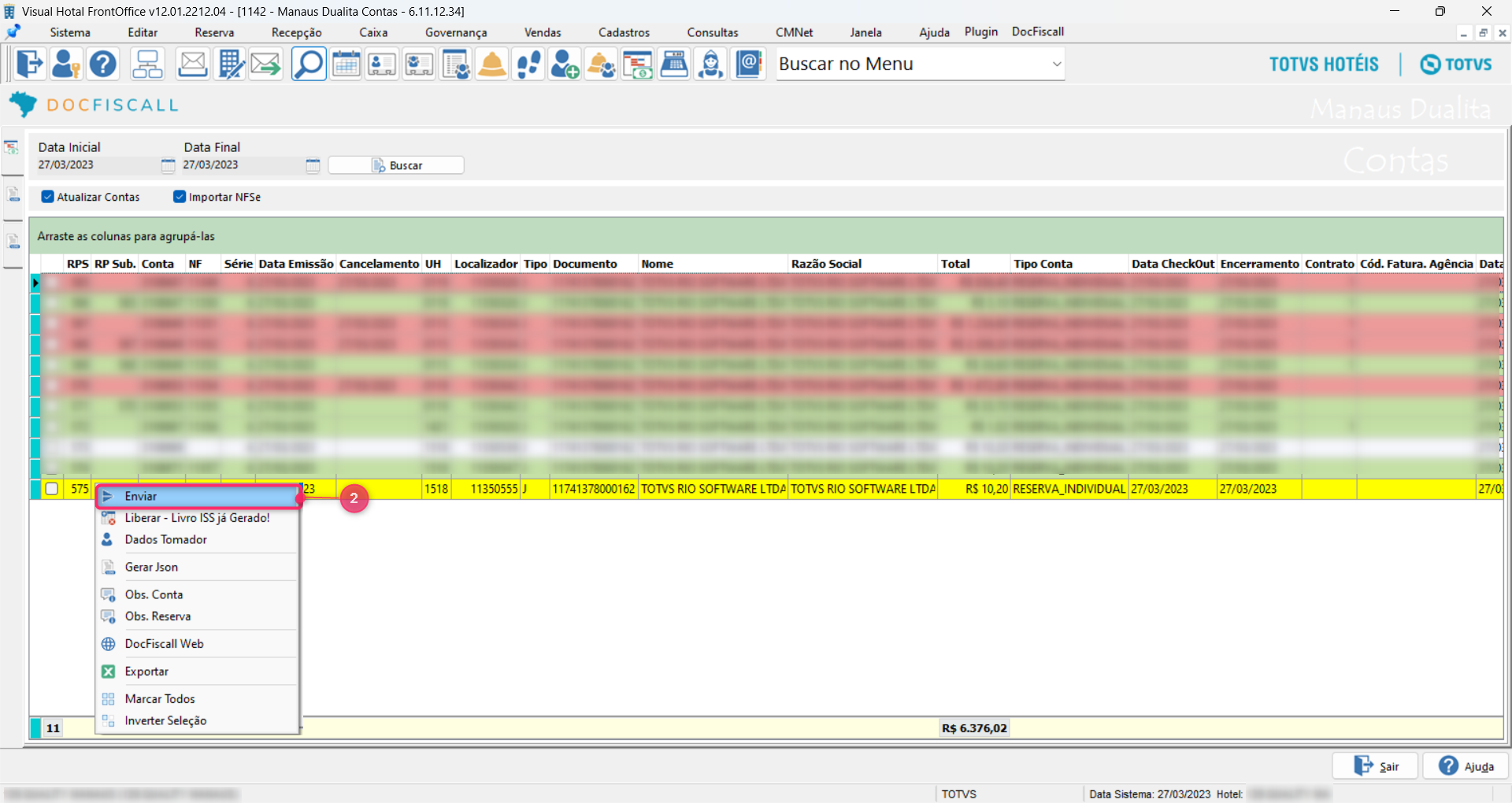Open the guest list report icon
Image resolution: width=1512 pixels, height=803 pixels.
click(455, 64)
